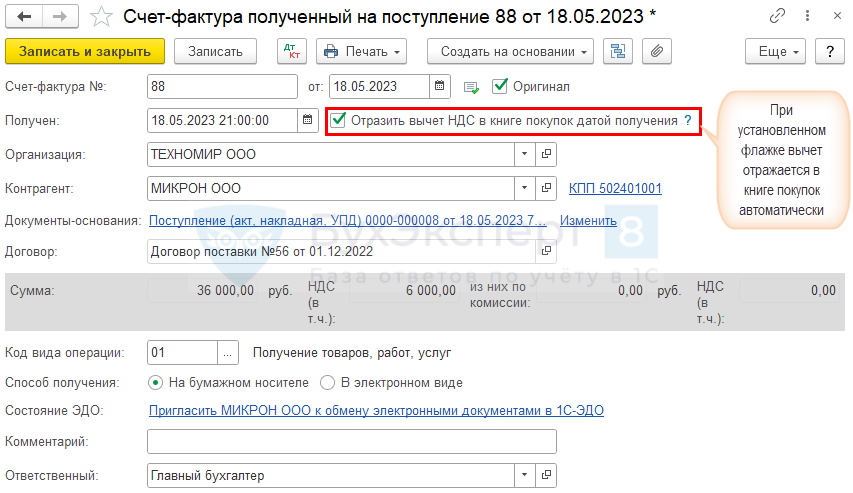Screen dimensions: 853x493
Task: Open the Печать dropdown menu
Action: pyautogui.click(x=361, y=51)
